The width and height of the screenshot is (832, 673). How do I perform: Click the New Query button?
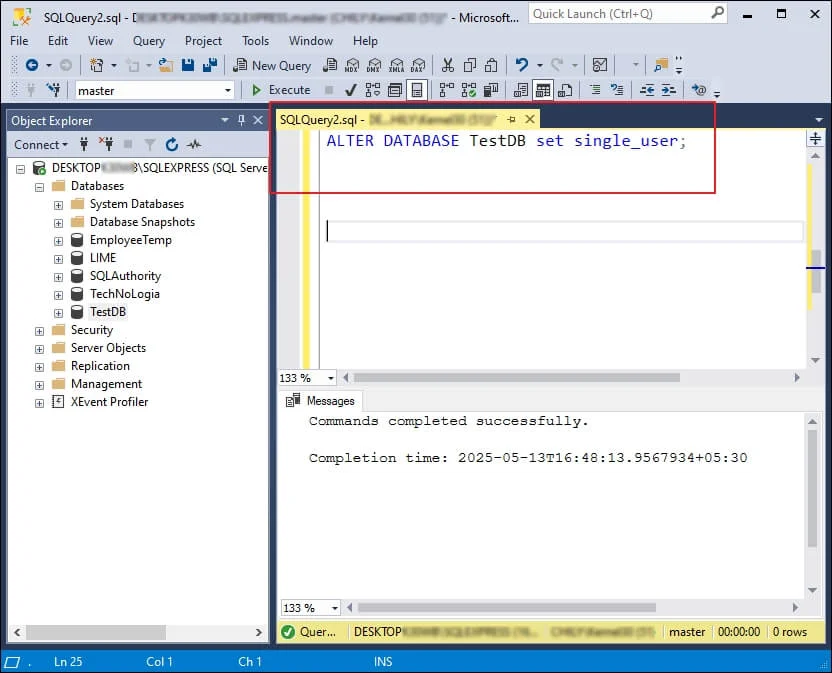point(272,65)
